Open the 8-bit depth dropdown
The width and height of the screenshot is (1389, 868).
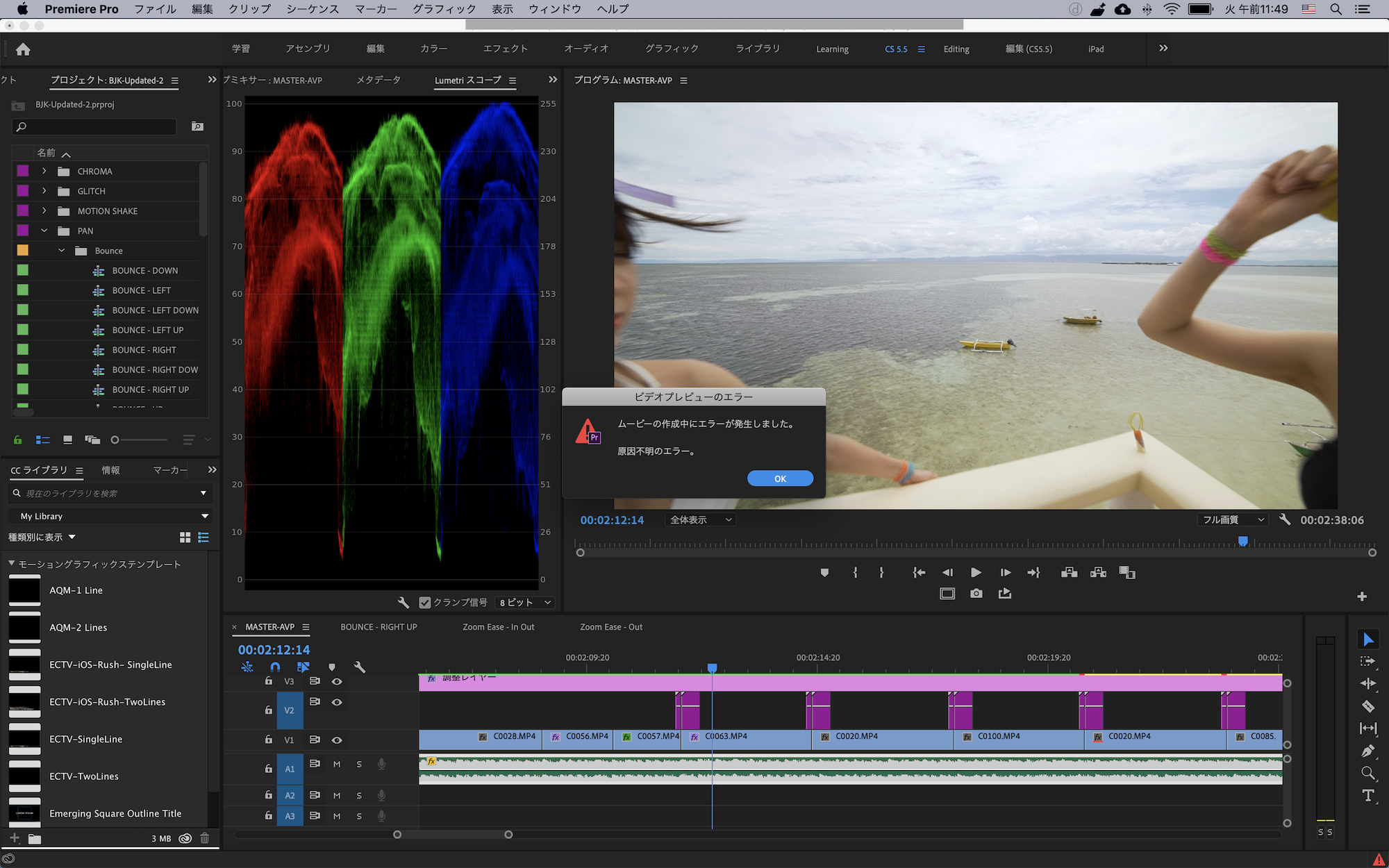(x=526, y=602)
